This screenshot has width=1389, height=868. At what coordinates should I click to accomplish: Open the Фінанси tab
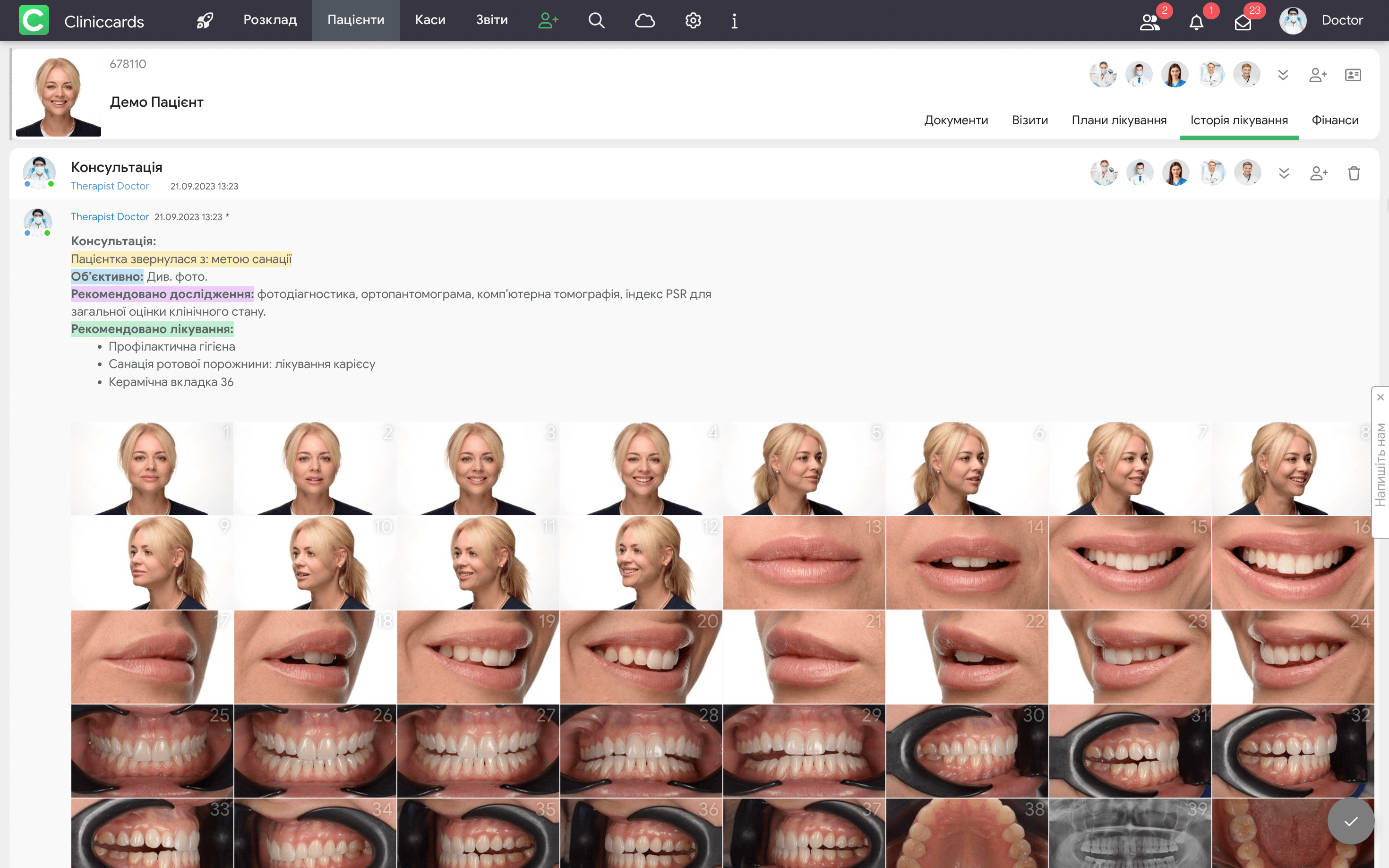click(1335, 120)
